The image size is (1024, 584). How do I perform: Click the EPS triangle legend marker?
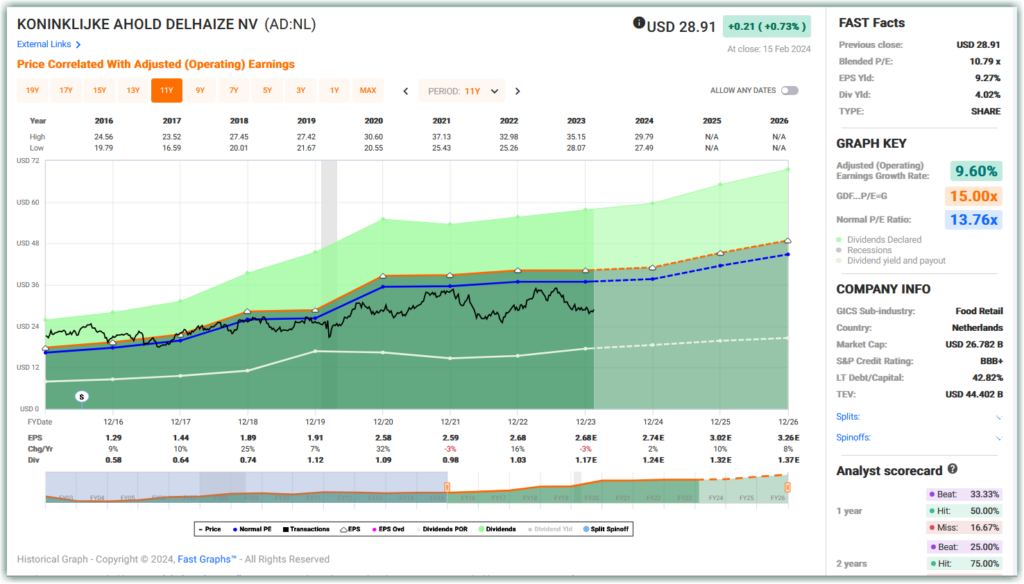(x=342, y=529)
